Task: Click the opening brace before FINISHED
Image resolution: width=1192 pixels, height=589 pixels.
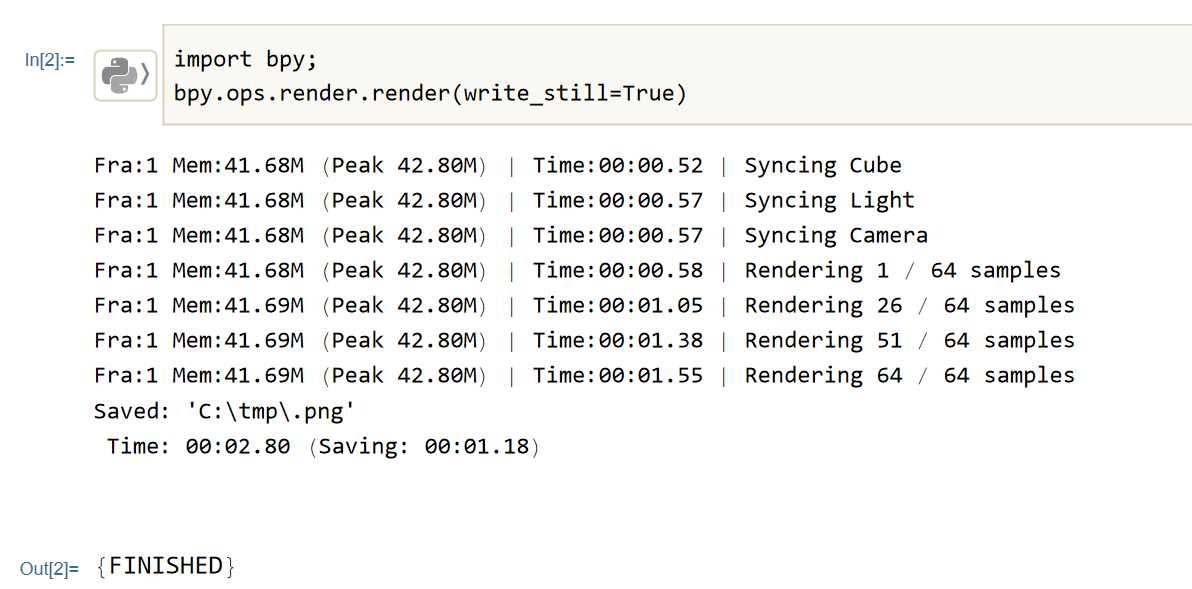Action: (x=101, y=567)
